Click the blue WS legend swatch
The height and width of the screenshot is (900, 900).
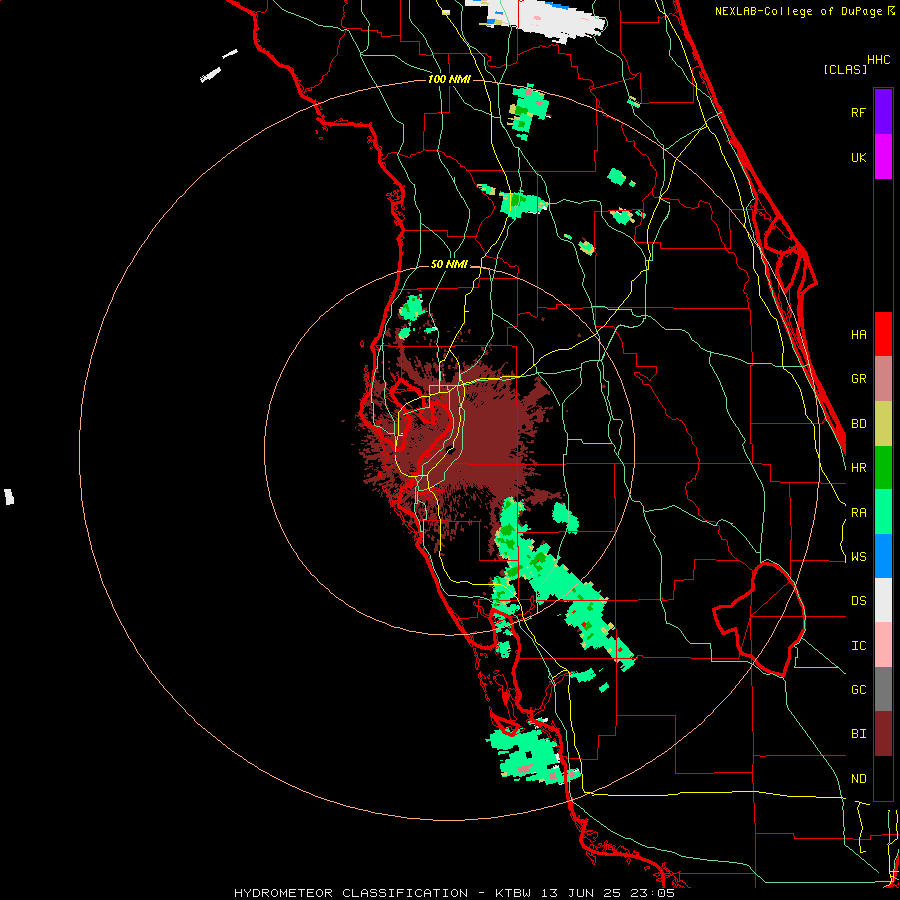pyautogui.click(x=883, y=556)
